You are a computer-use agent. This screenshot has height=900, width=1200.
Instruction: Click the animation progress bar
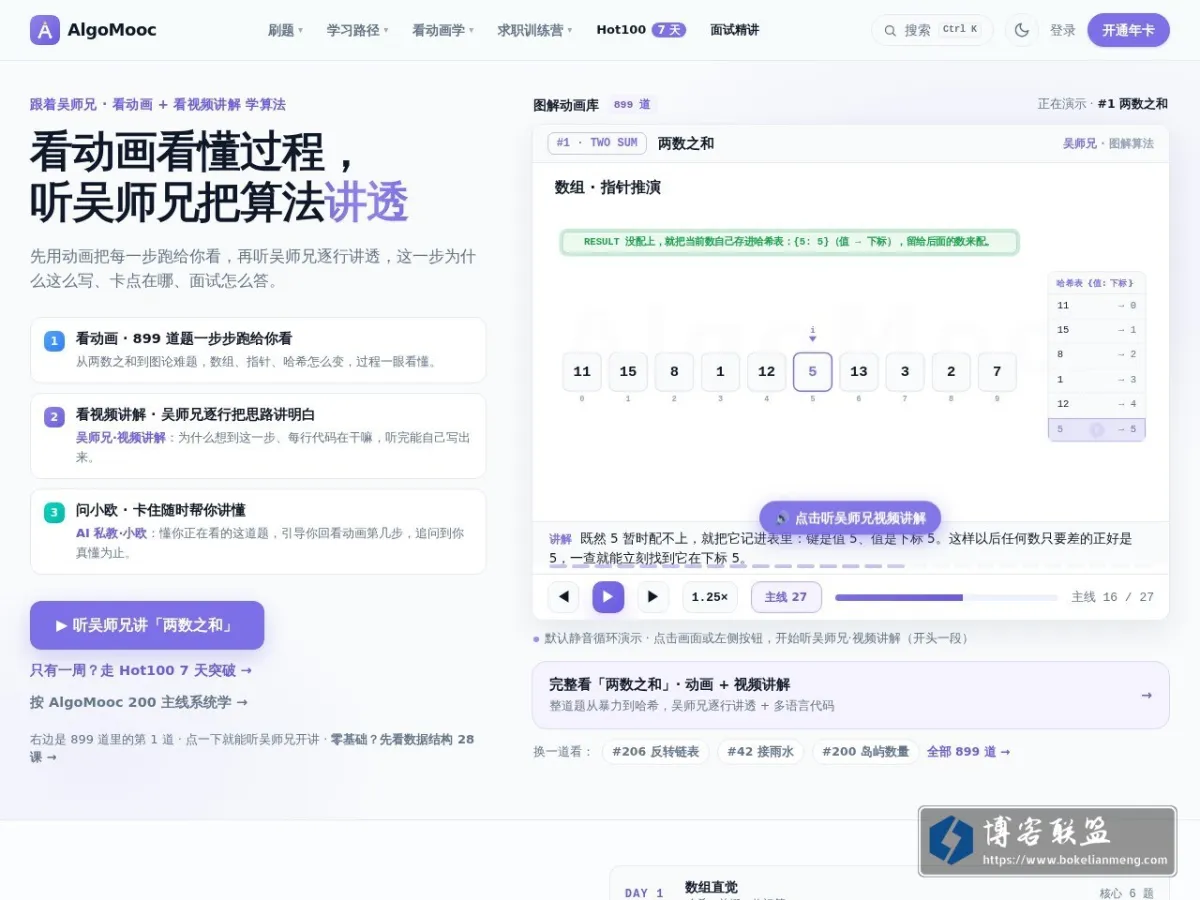click(946, 597)
